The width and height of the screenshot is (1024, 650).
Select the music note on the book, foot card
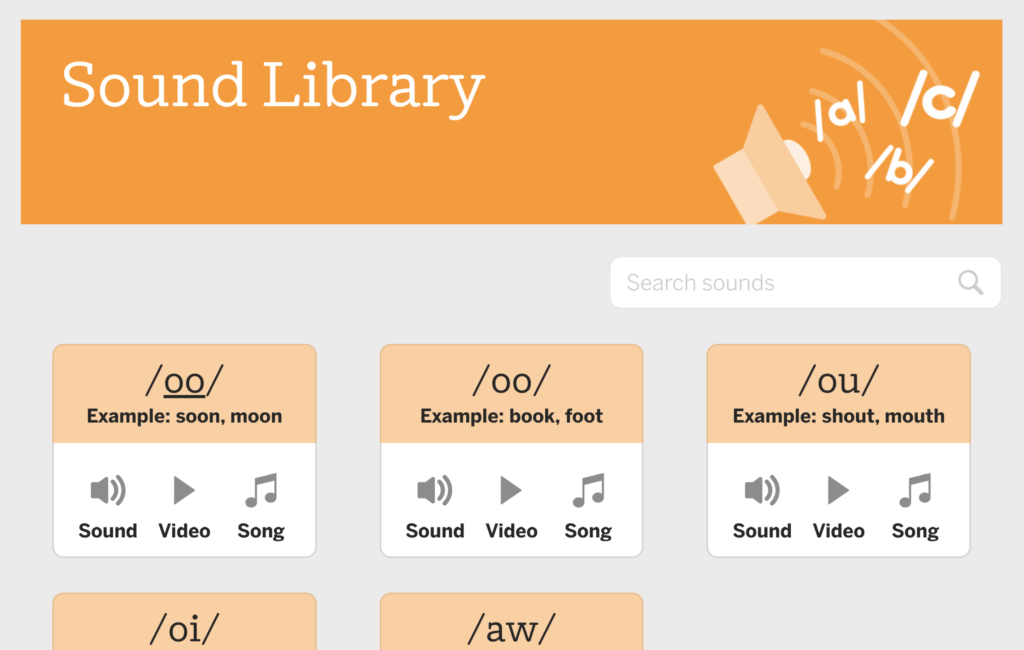[x=588, y=491]
